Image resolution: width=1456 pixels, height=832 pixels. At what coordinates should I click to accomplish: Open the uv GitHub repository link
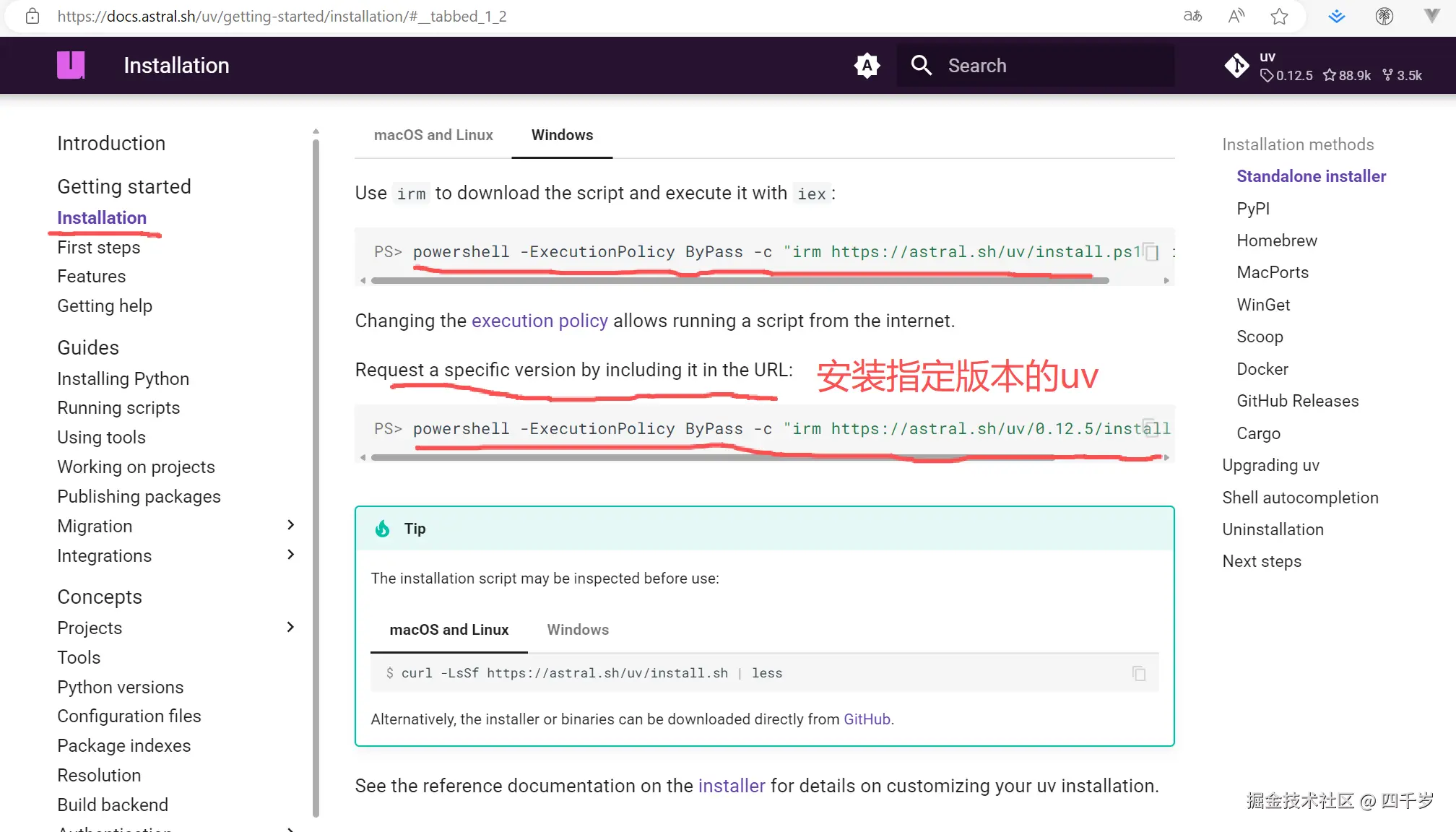[x=1323, y=66]
